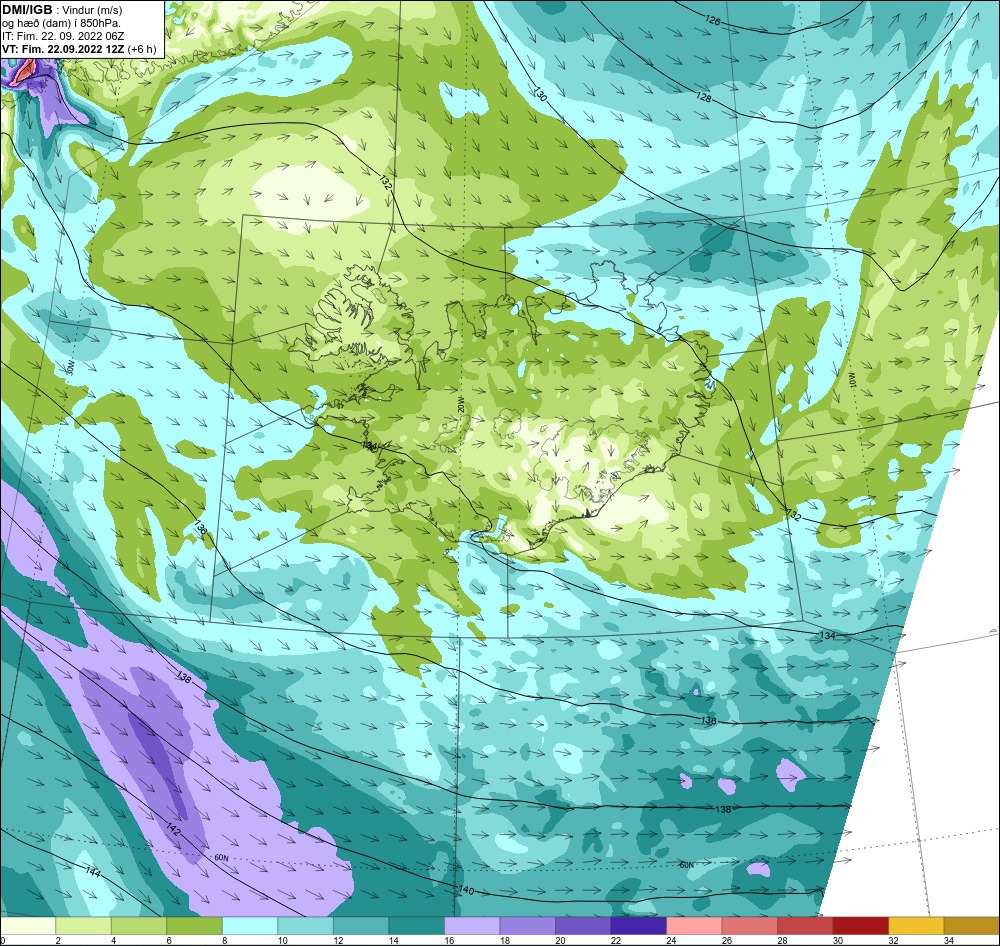Pick the 30–32 m/s dark red legend swatch

click(860, 925)
